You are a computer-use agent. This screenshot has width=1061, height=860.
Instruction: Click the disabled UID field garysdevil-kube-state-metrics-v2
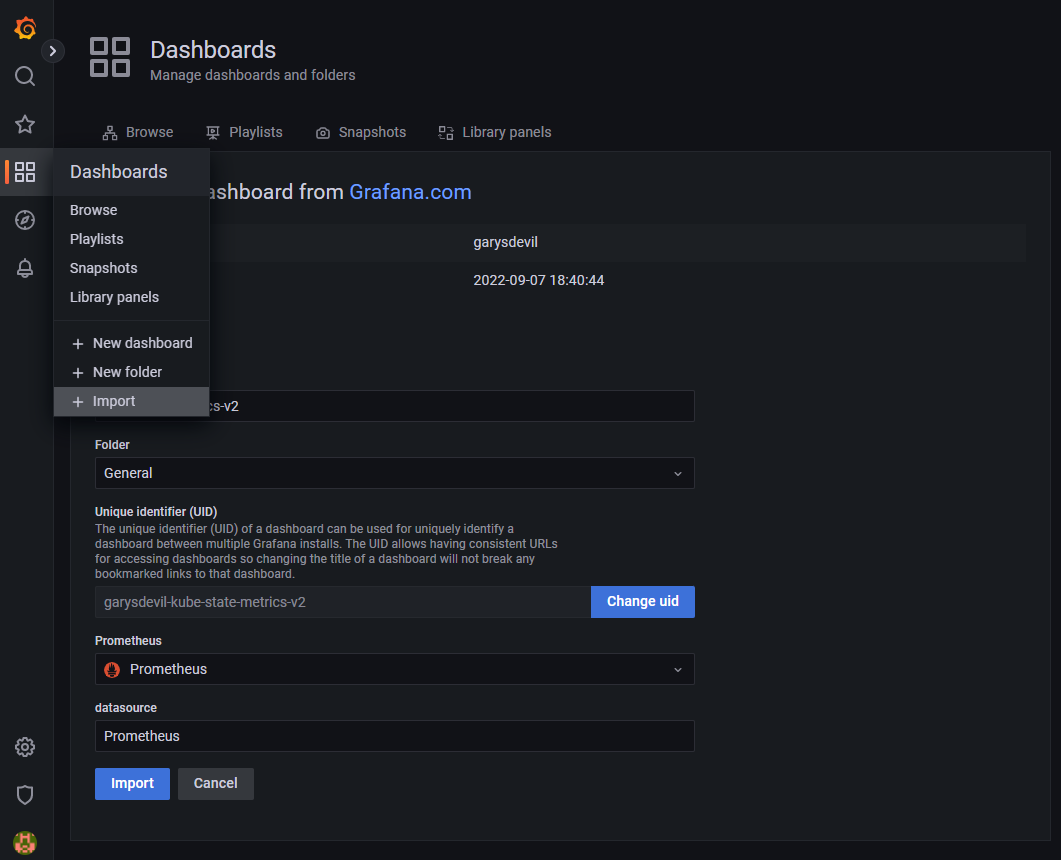[x=343, y=602]
